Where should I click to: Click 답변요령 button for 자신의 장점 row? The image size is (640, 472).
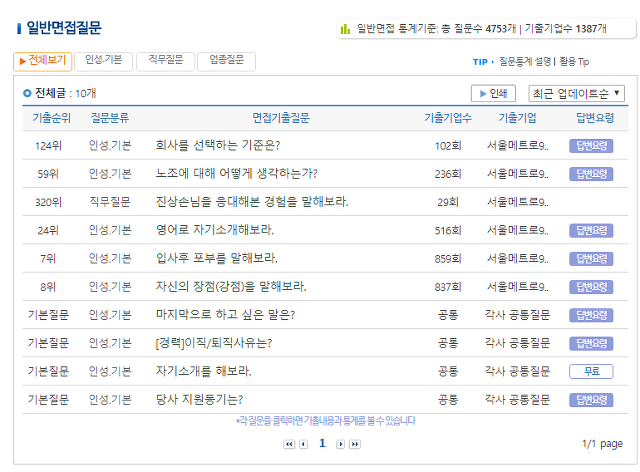coord(591,287)
